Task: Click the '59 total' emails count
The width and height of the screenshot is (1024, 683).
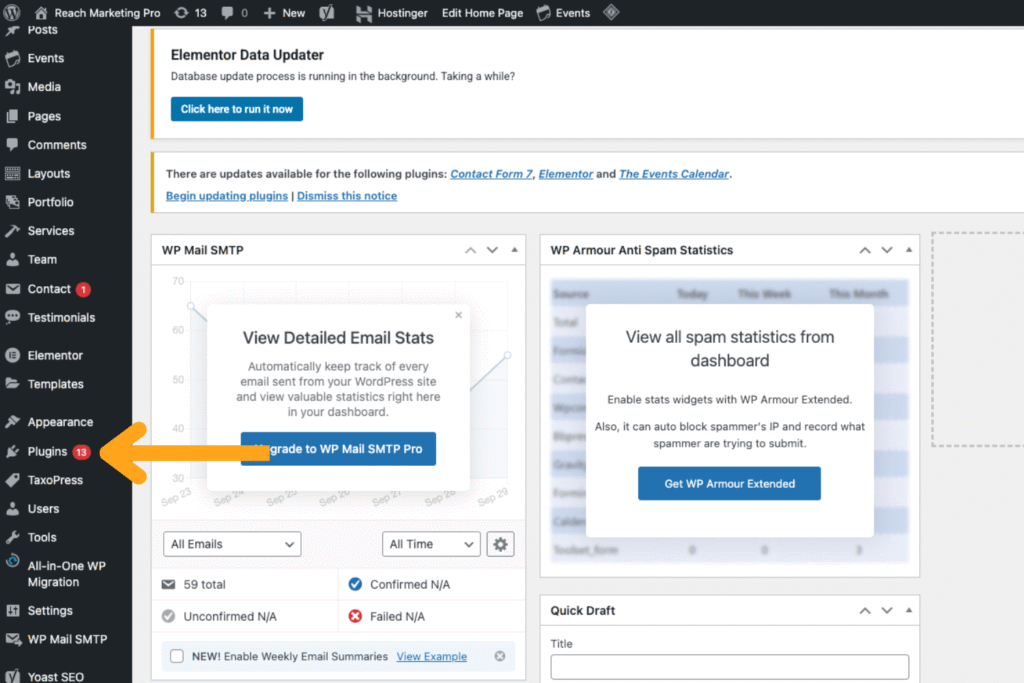Action: coord(204,584)
